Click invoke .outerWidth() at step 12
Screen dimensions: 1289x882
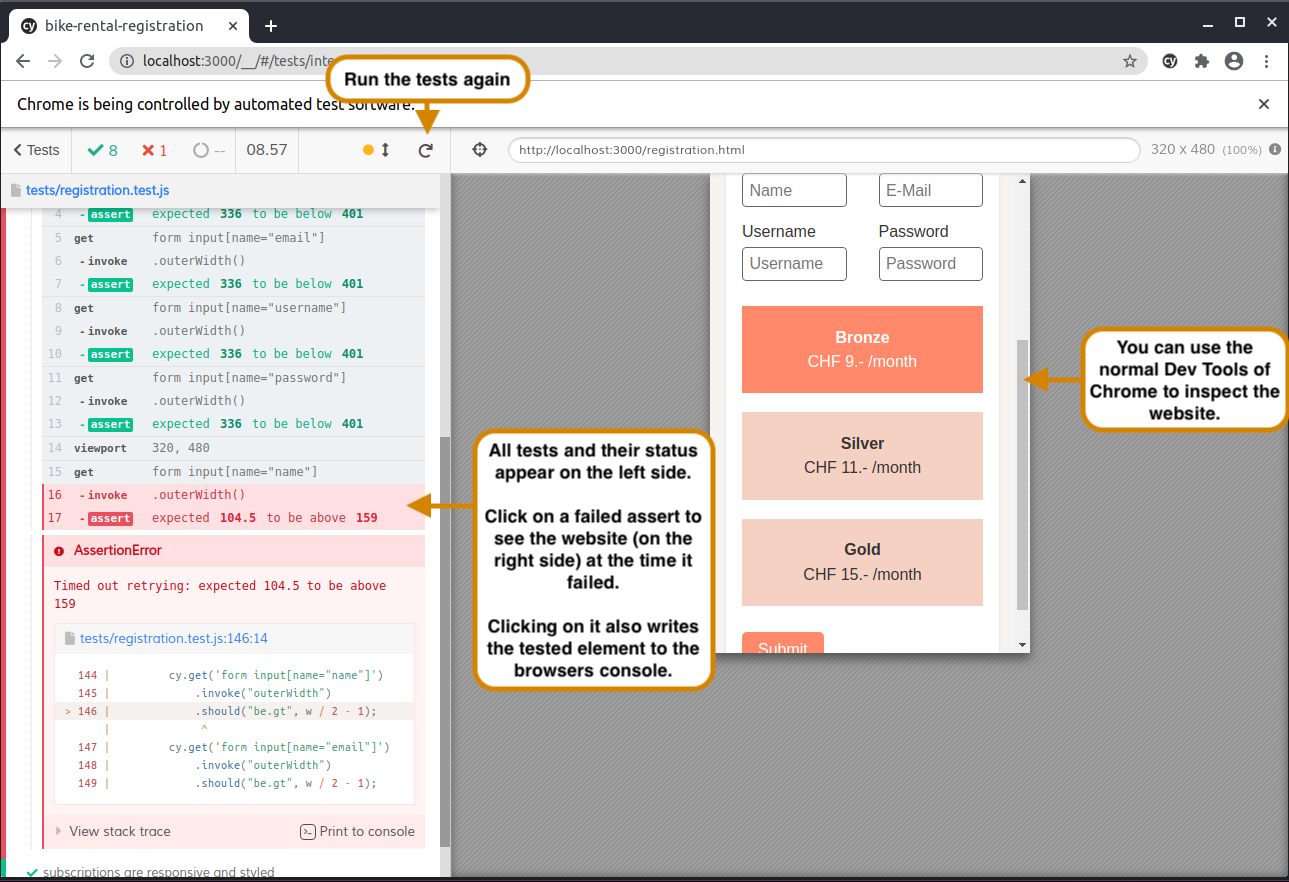point(235,401)
